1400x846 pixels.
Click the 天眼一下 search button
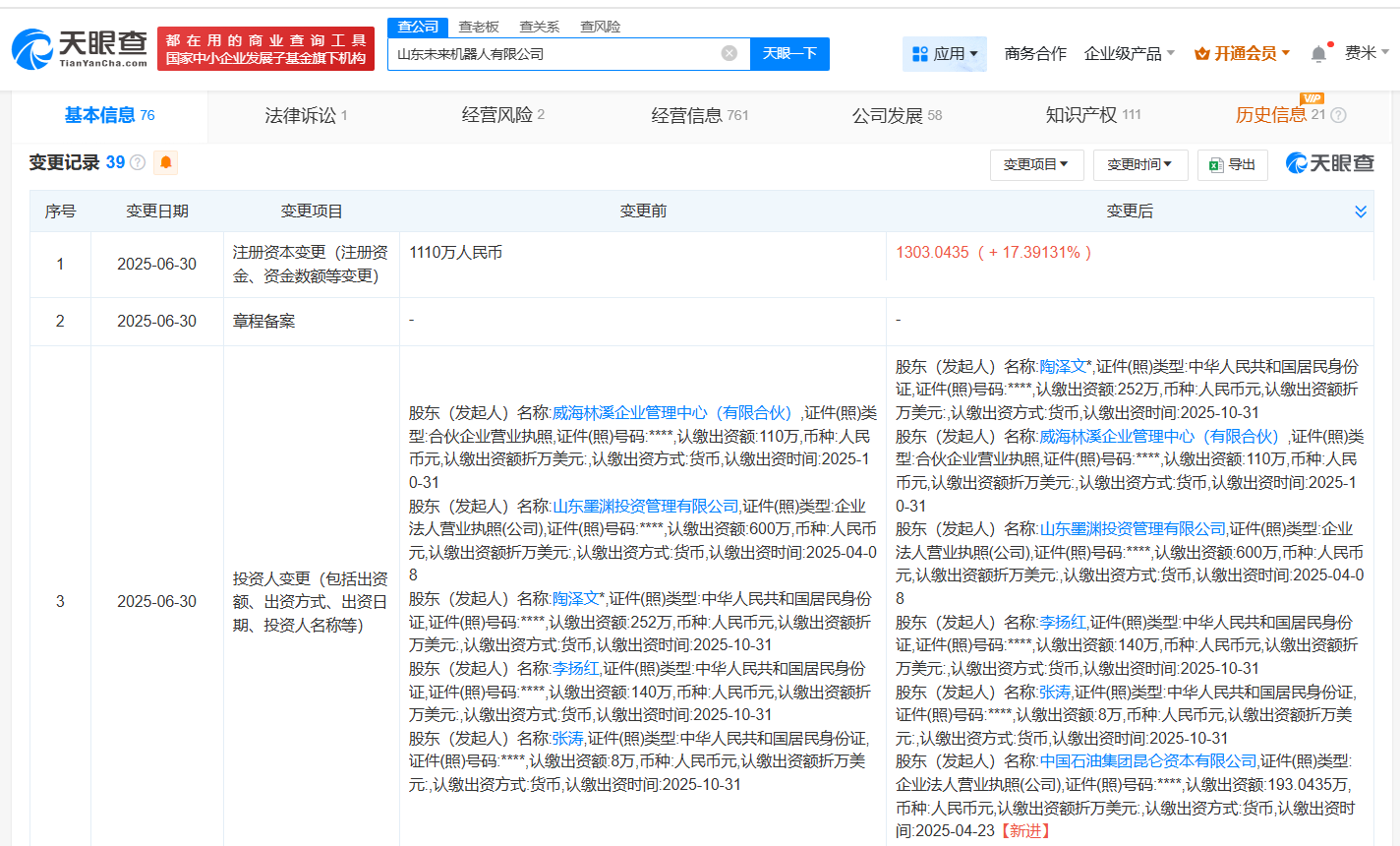point(789,54)
